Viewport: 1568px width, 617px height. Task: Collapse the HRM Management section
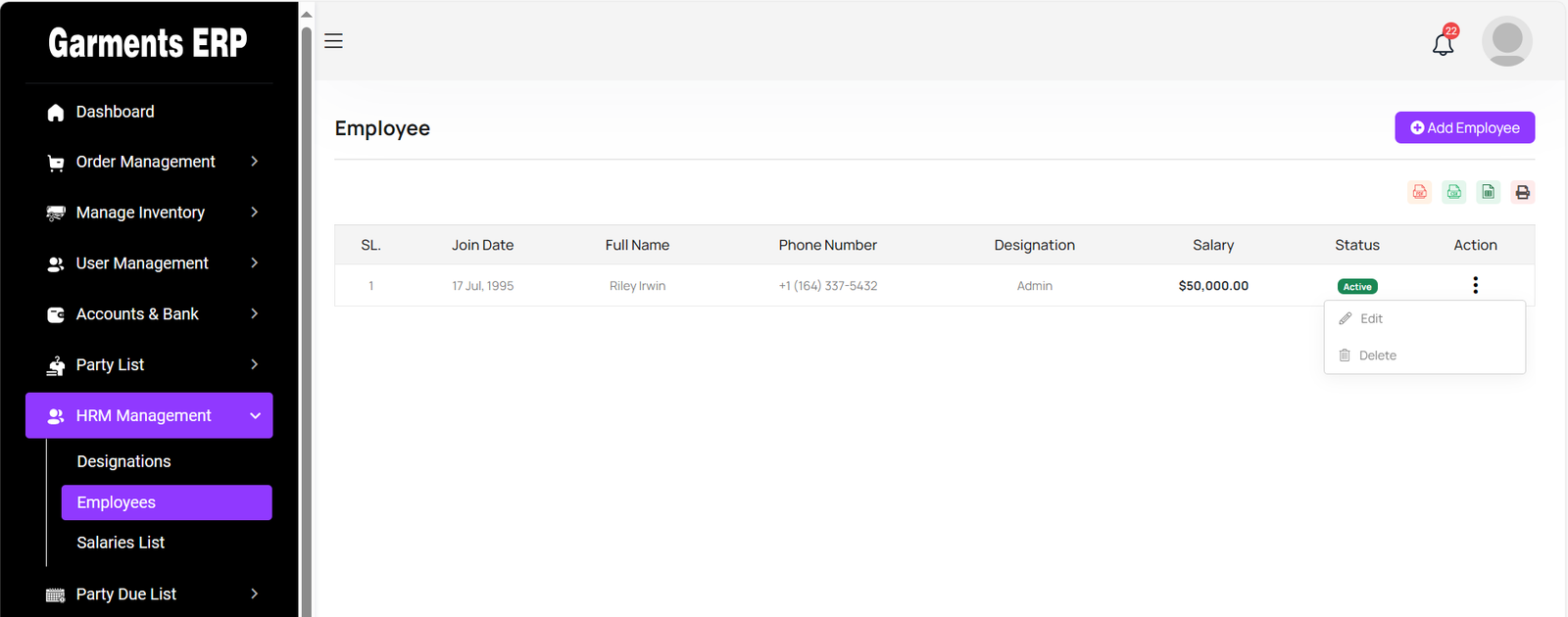[x=149, y=416]
